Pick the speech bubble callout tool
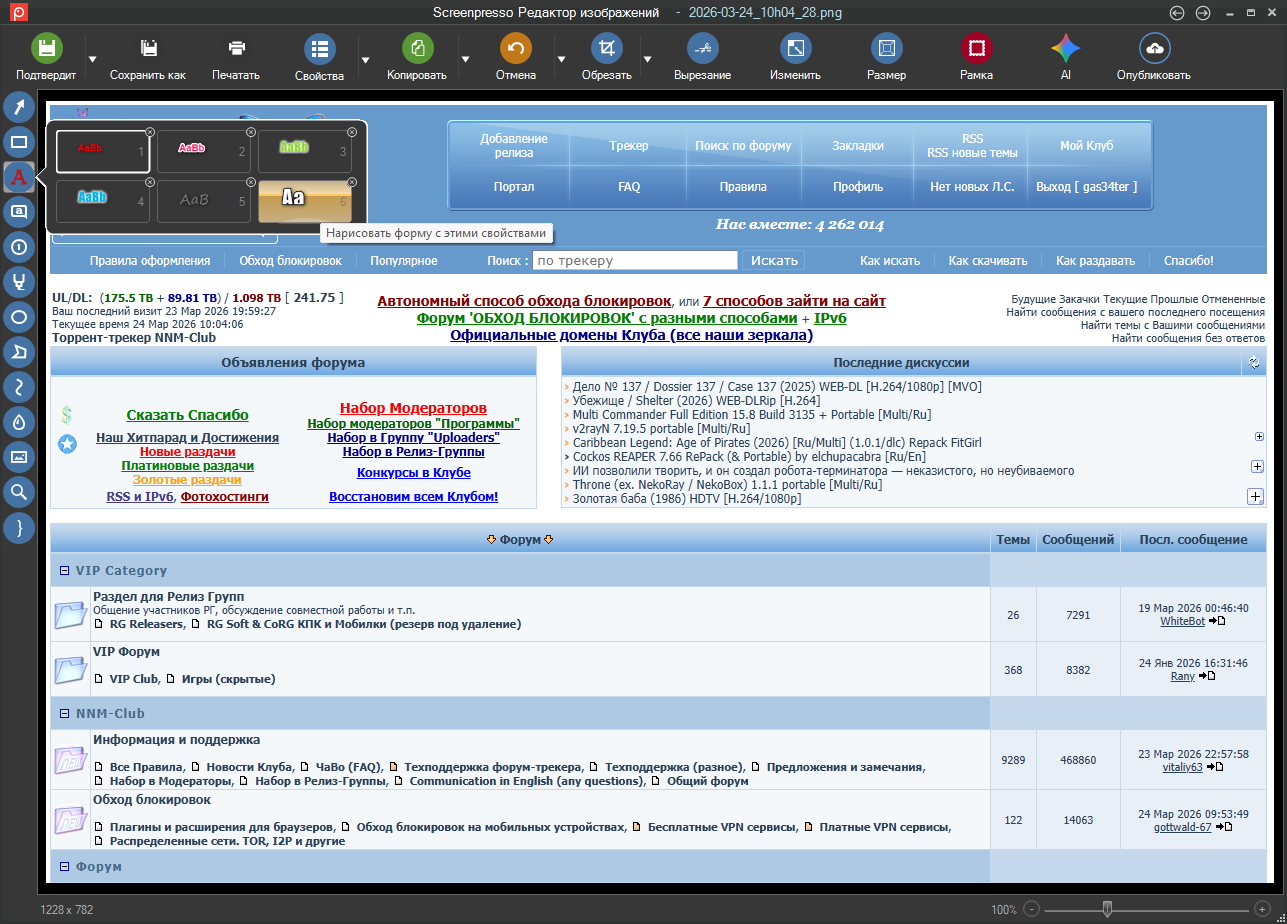Screen dimensions: 1287x924 19,211
